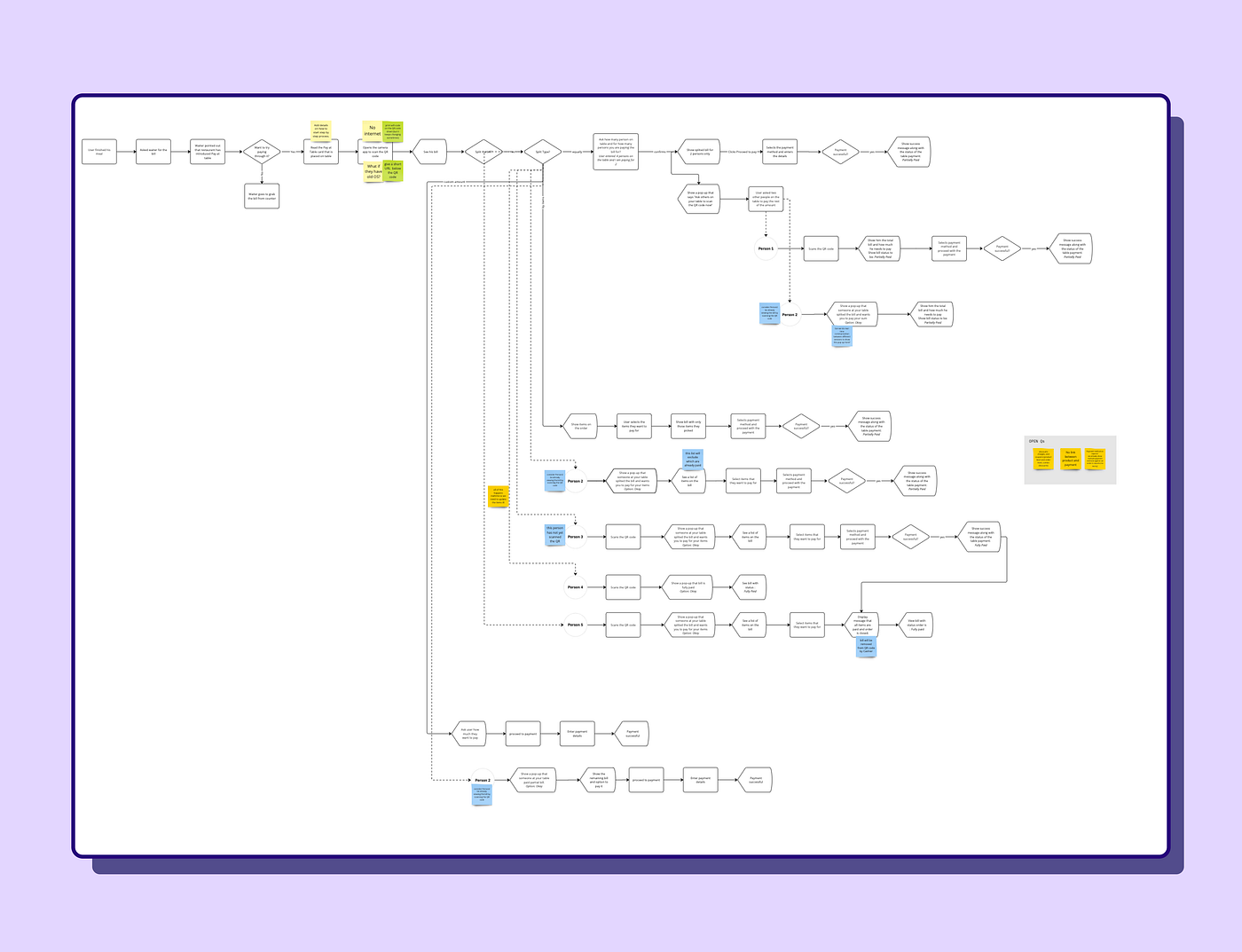Click 'Payment successful?' diamond in Person 1 row
Viewport: 1242px width, 952px height.
(x=1002, y=249)
